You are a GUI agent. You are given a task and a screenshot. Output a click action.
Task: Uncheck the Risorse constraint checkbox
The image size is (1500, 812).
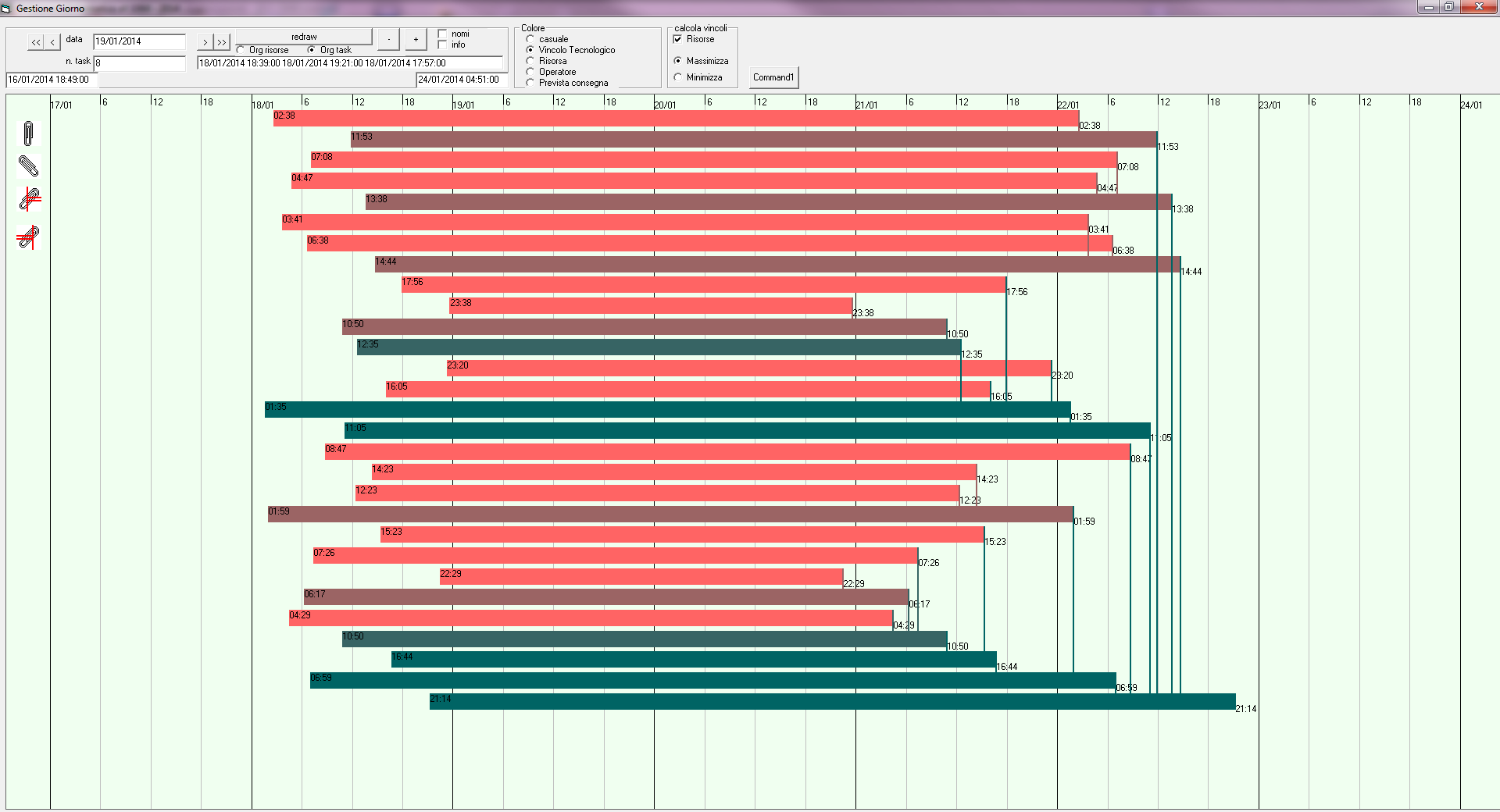[x=677, y=39]
